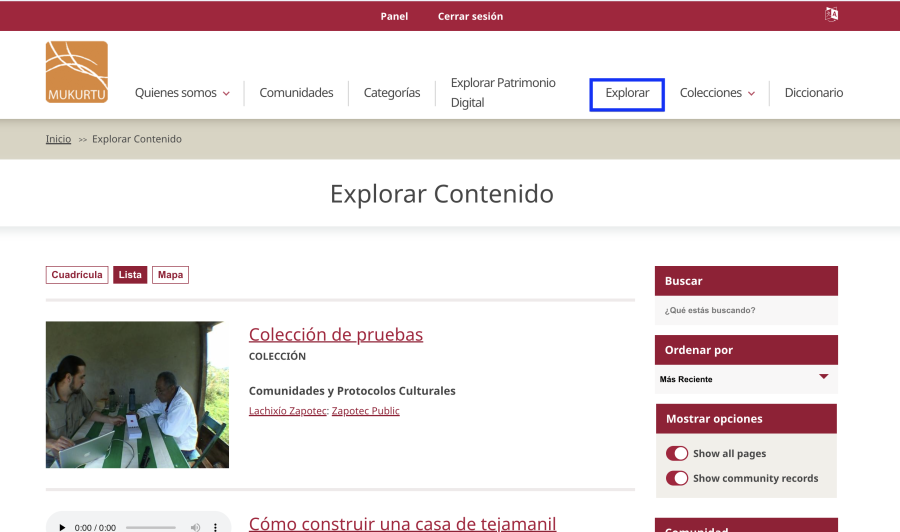This screenshot has width=900, height=532.
Task: Click Explorar Contenido breadcrumb text
Action: point(137,139)
